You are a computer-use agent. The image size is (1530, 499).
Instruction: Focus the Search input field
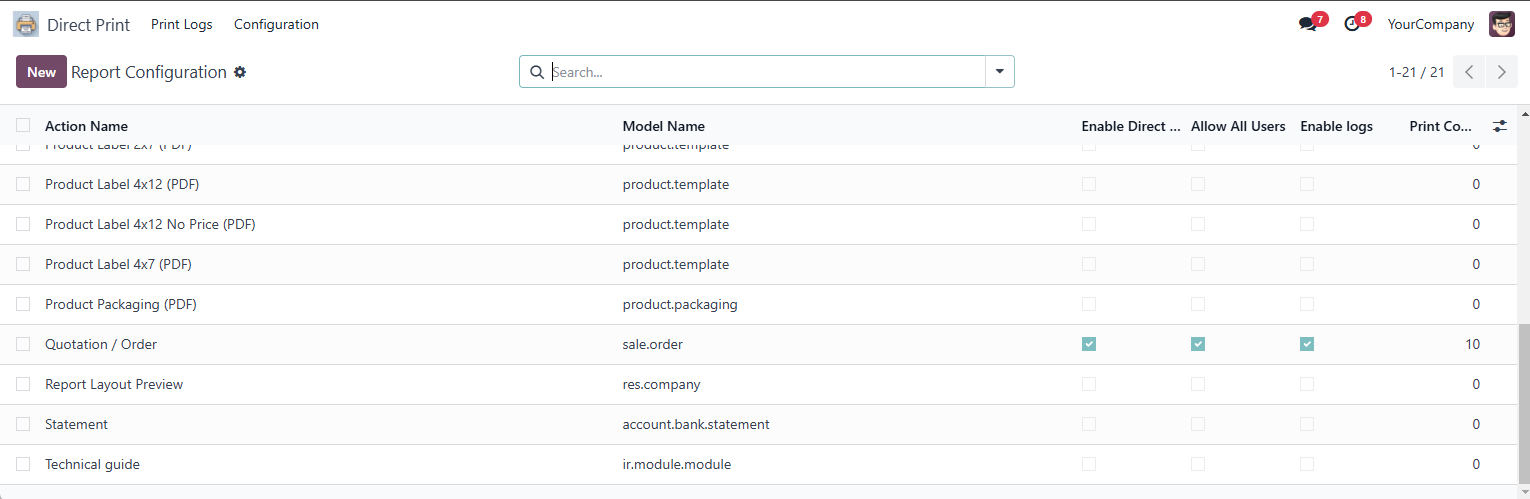765,72
